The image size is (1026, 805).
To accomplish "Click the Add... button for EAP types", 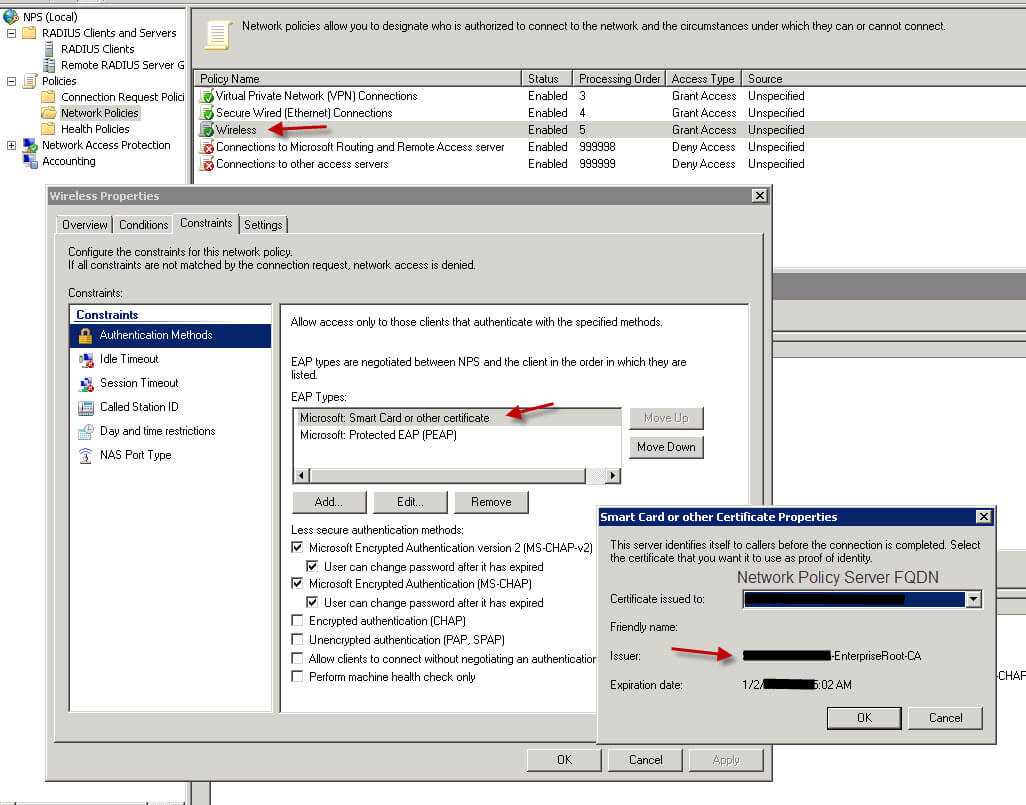I will (x=329, y=502).
